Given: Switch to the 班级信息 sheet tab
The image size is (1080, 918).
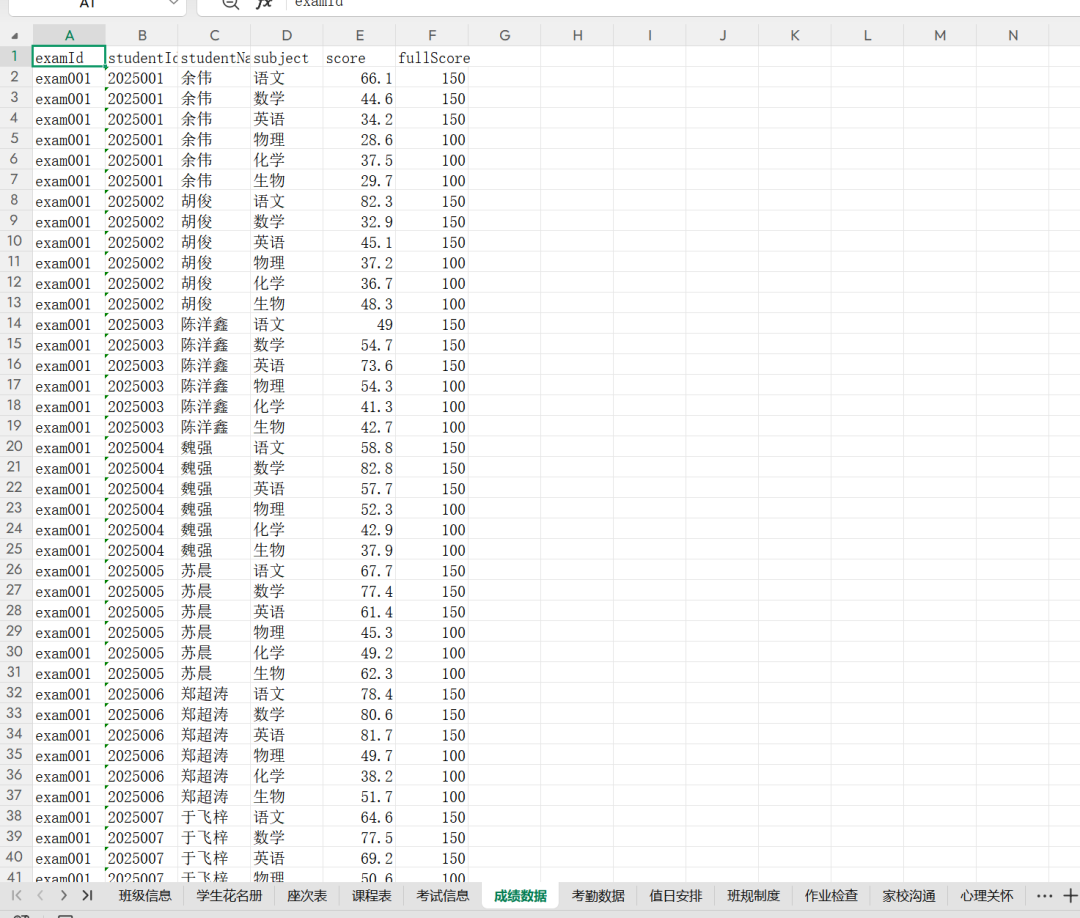Looking at the screenshot, I should pyautogui.click(x=145, y=896).
